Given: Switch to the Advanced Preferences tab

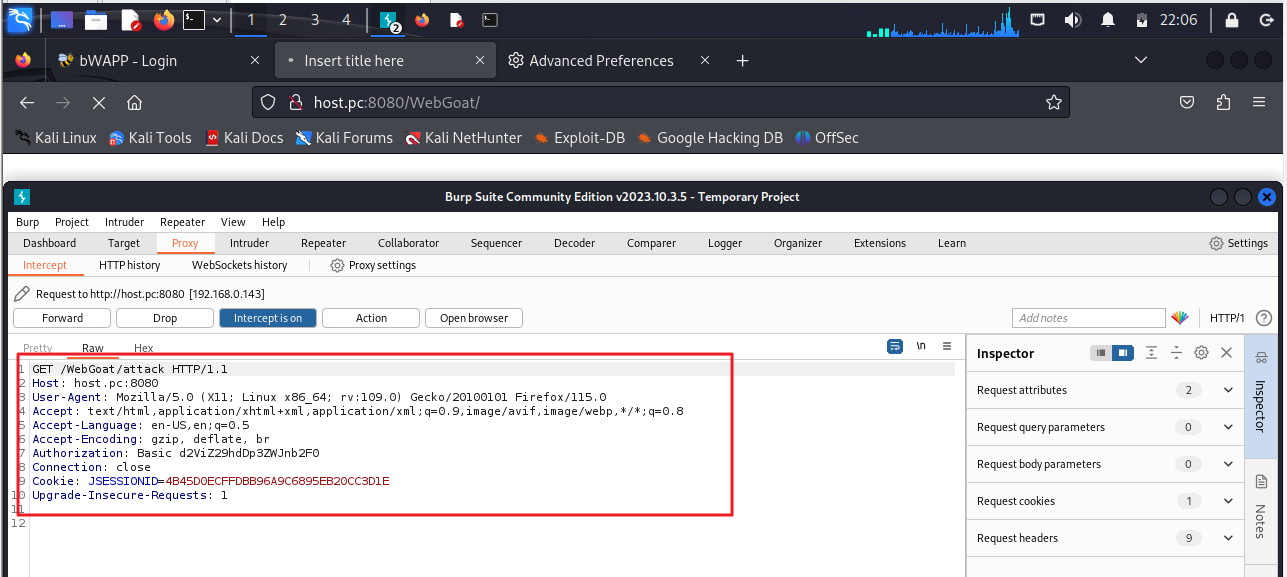Looking at the screenshot, I should click(x=601, y=61).
